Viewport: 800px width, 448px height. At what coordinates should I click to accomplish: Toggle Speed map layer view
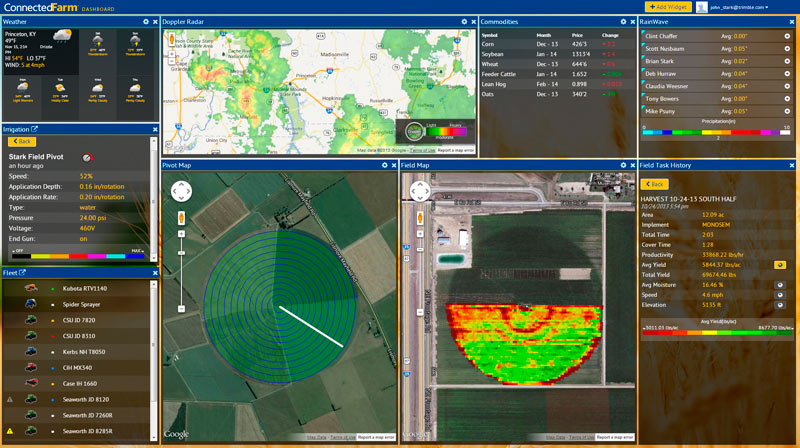click(780, 295)
